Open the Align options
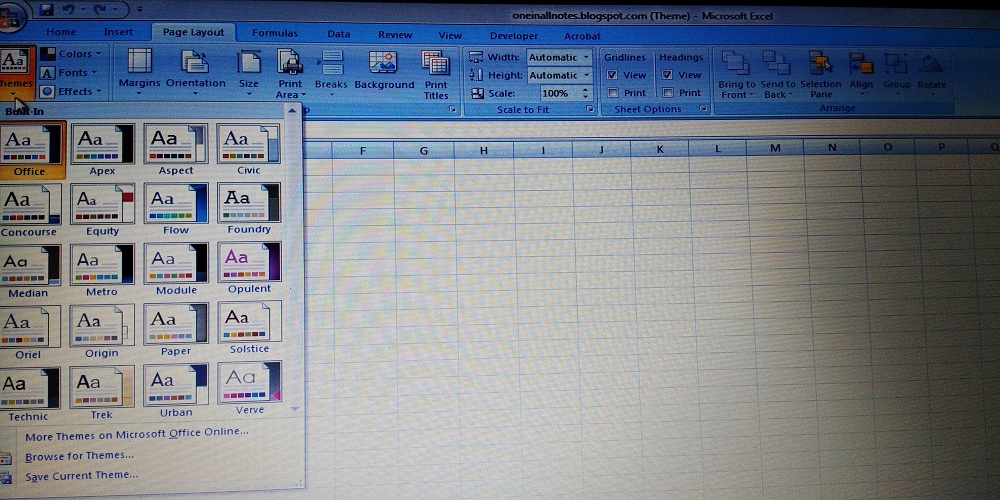Image resolution: width=1000 pixels, height=500 pixels. [862, 74]
